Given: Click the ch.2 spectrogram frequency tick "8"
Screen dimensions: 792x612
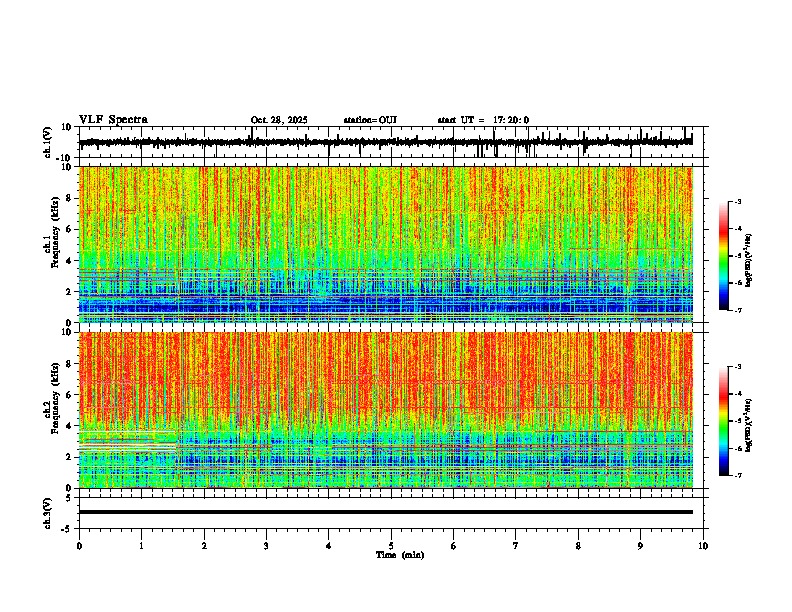Looking at the screenshot, I should (71, 364).
